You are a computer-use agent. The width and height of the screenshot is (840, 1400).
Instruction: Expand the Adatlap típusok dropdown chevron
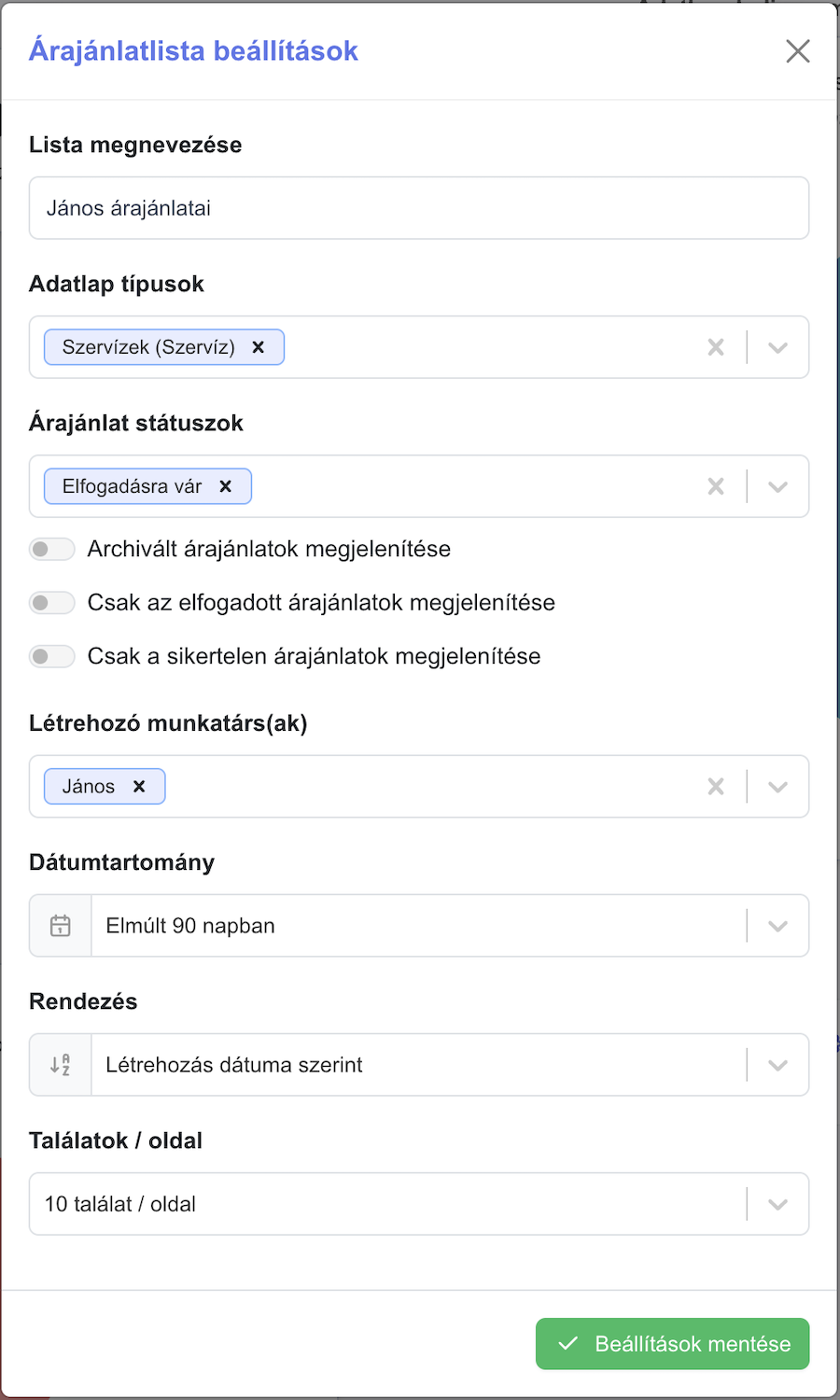click(x=778, y=347)
